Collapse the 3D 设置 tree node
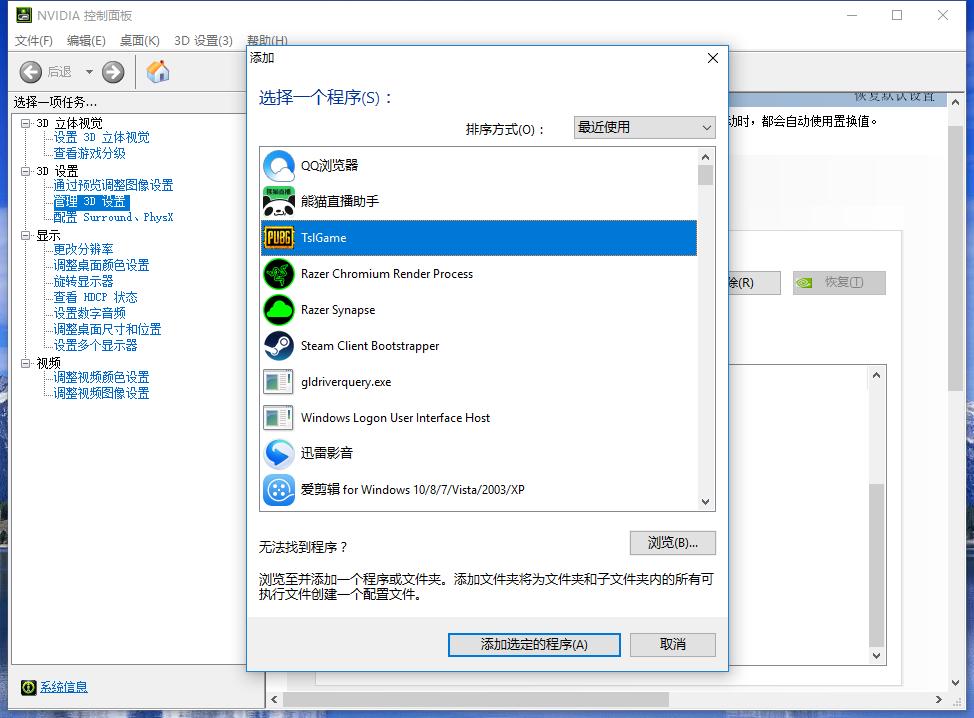 tap(25, 171)
